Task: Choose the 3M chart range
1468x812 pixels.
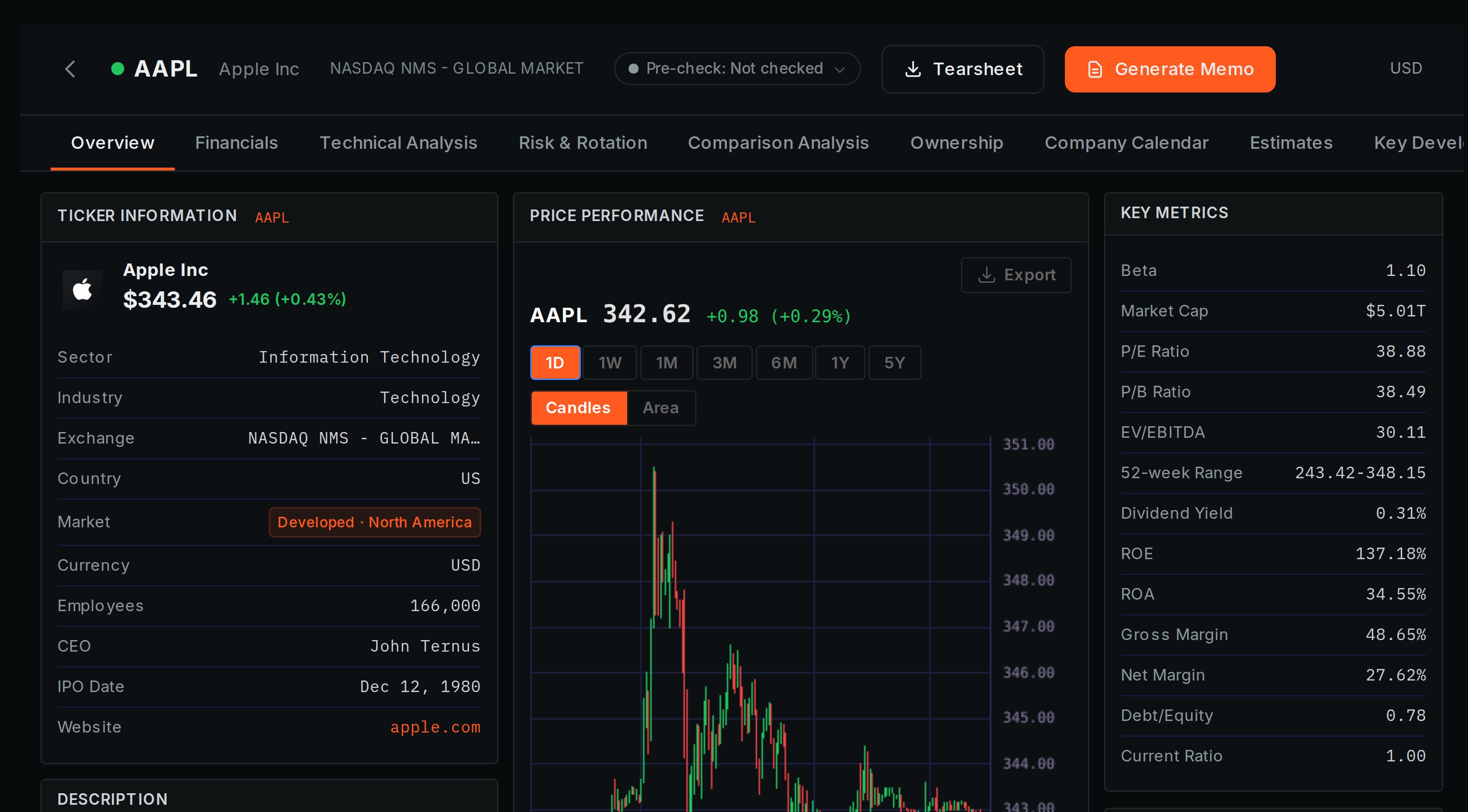Action: [724, 362]
